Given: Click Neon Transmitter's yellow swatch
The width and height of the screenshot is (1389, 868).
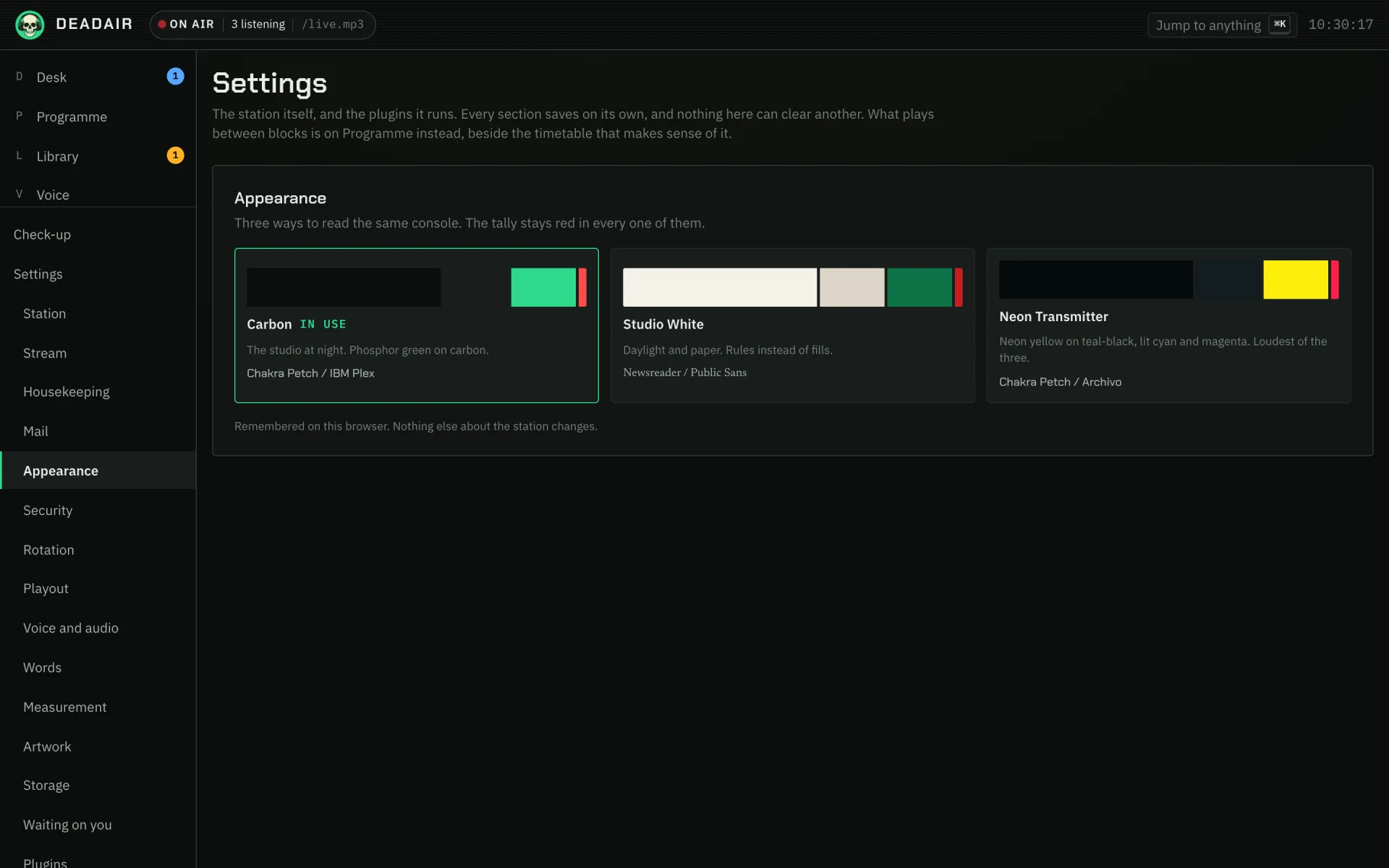Looking at the screenshot, I should (1296, 279).
